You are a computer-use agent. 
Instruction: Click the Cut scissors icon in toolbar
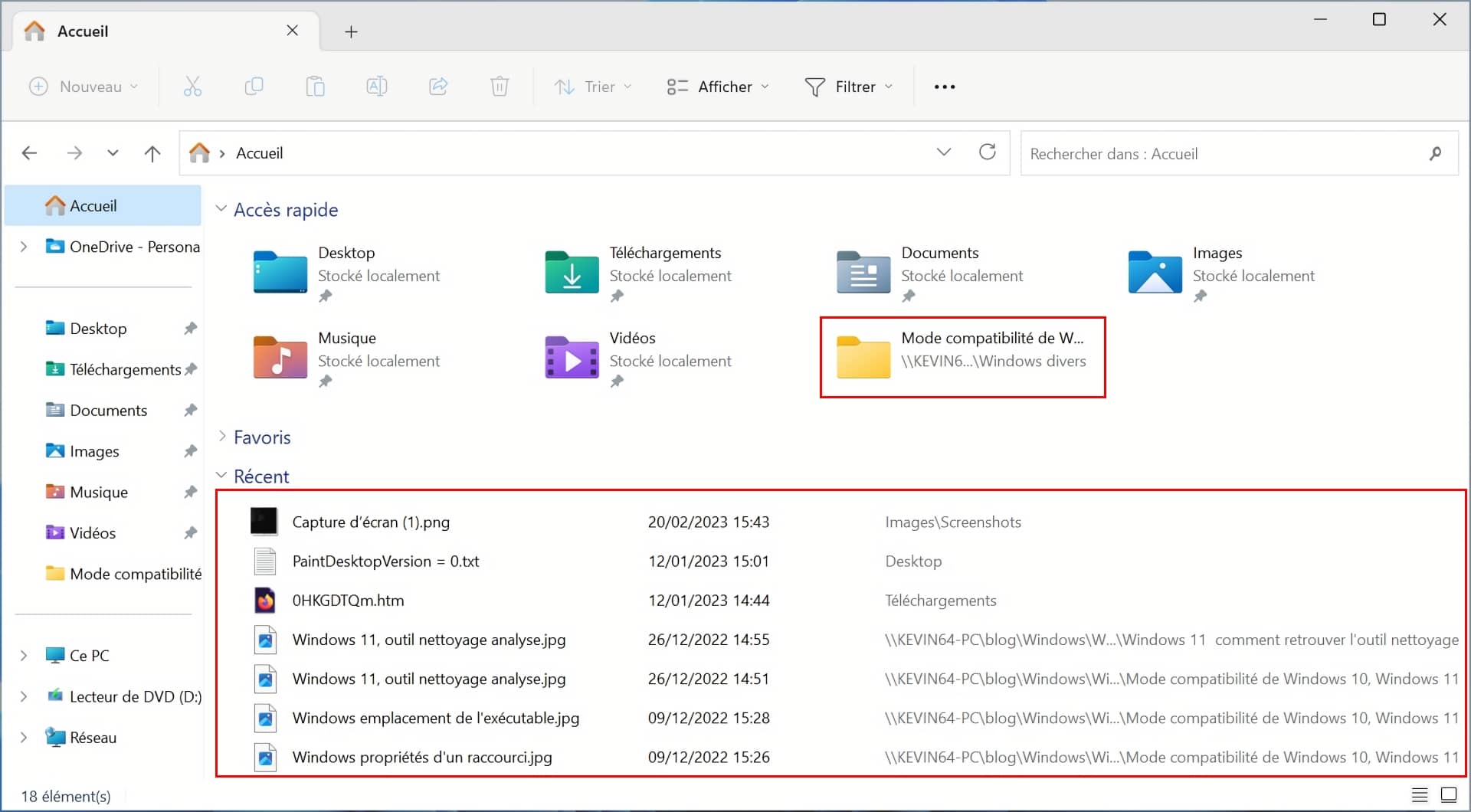pyautogui.click(x=192, y=87)
